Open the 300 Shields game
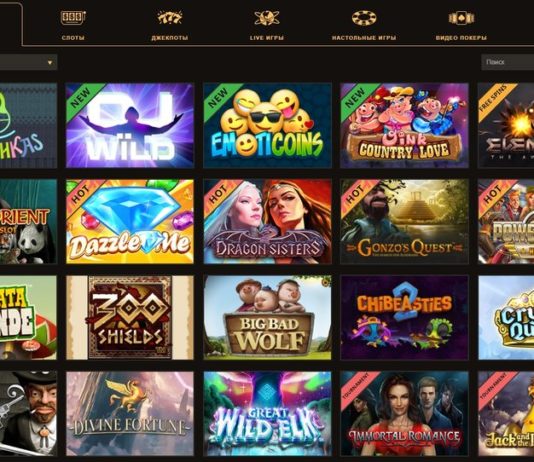 click(130, 318)
